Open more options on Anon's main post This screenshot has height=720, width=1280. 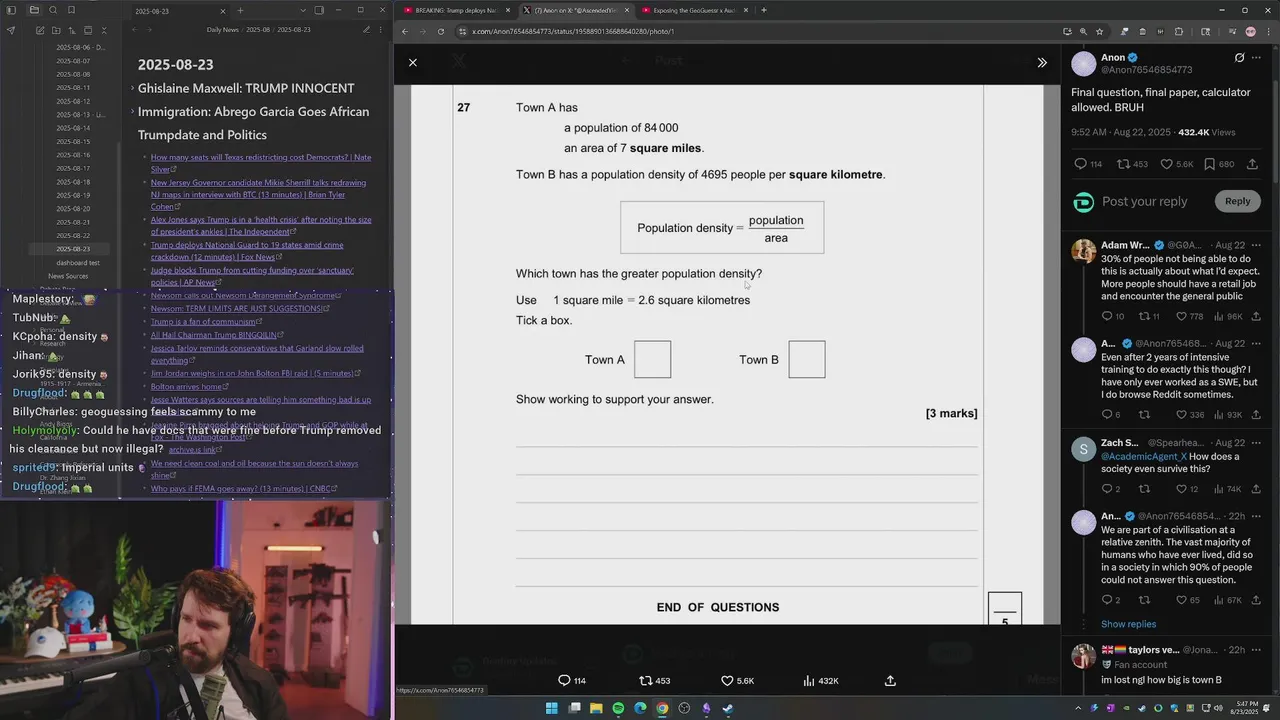point(1256,58)
